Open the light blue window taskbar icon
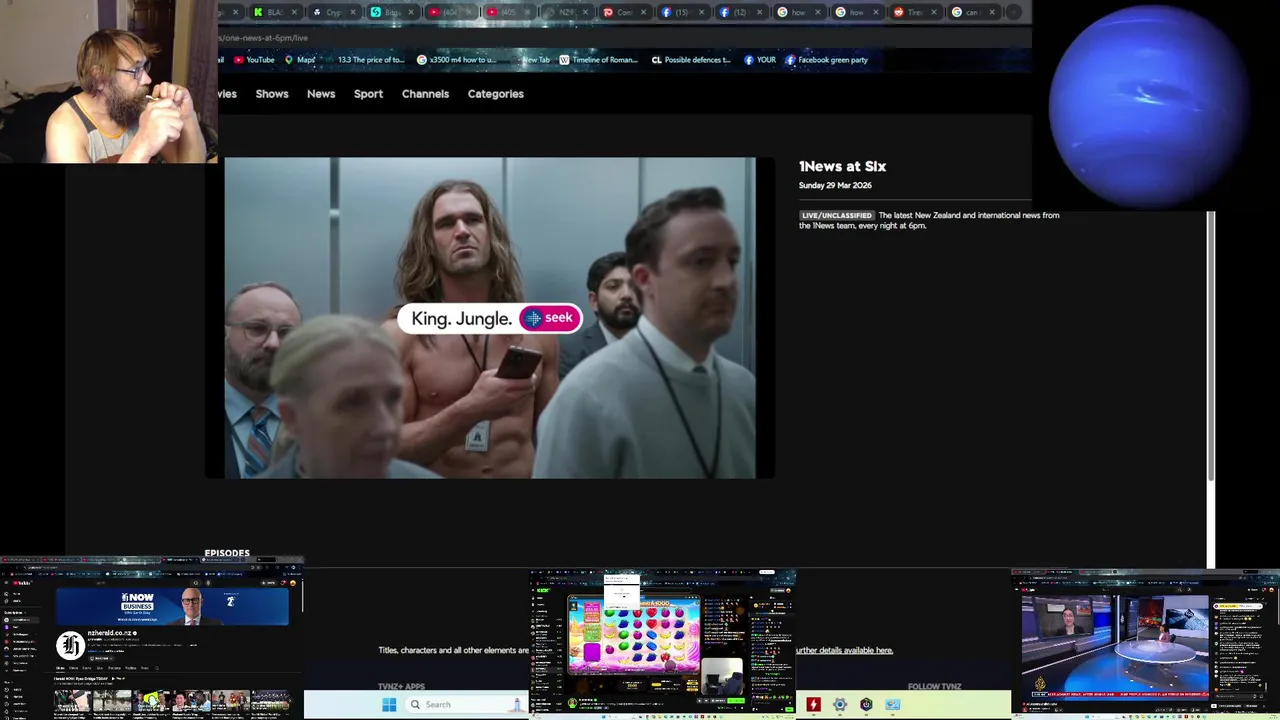 click(892, 705)
